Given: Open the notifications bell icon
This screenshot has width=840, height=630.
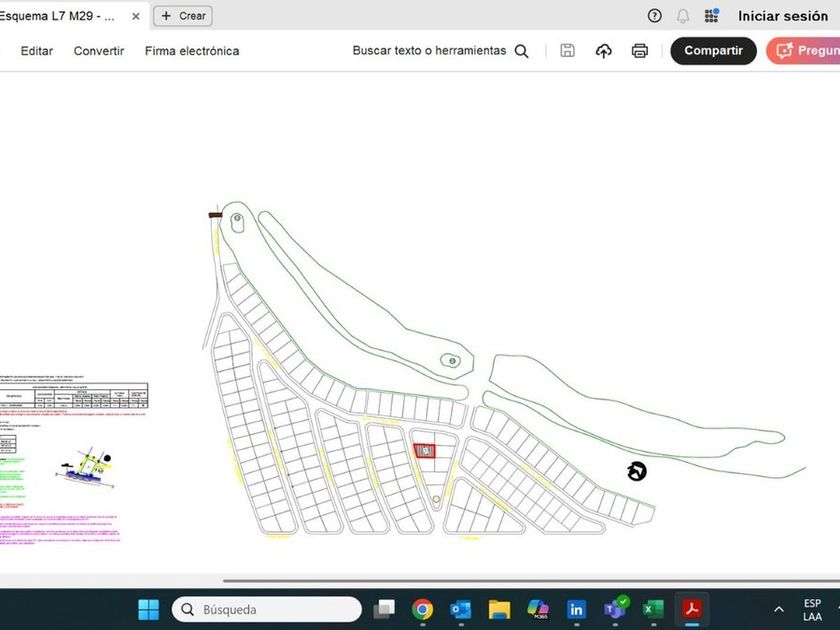Looking at the screenshot, I should pyautogui.click(x=683, y=16).
